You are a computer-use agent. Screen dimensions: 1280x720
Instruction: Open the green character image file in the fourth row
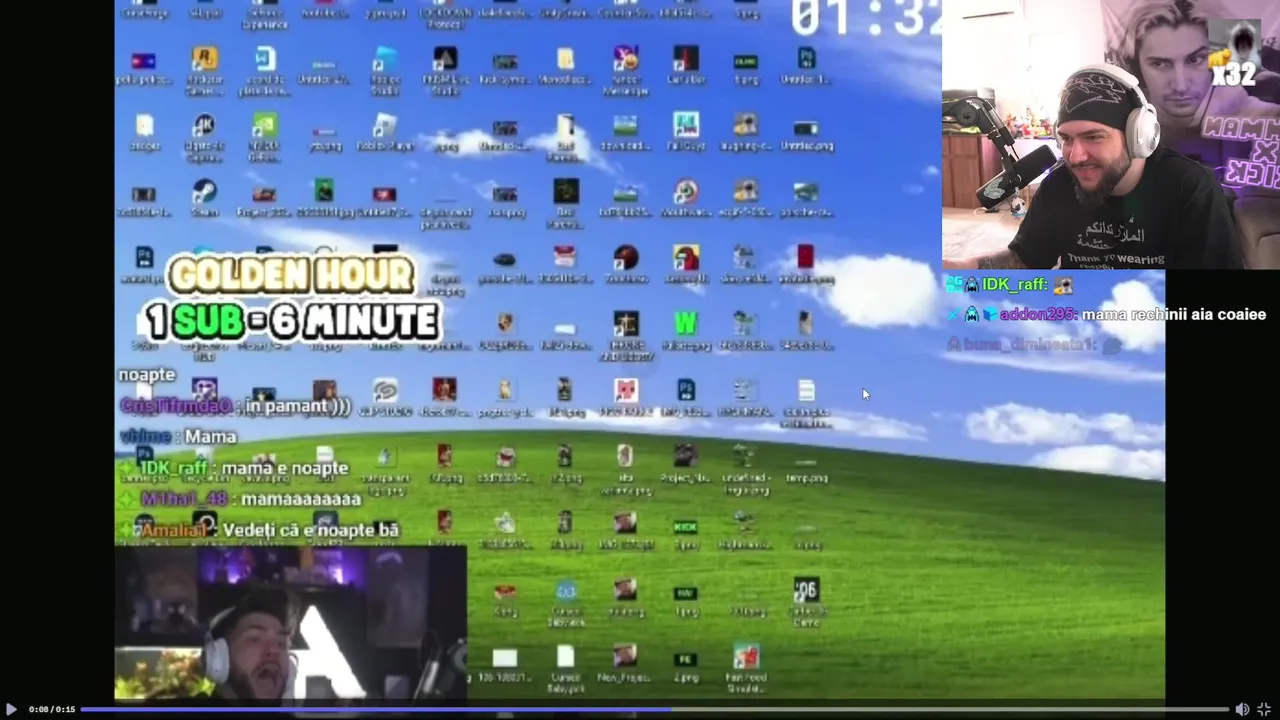[325, 191]
